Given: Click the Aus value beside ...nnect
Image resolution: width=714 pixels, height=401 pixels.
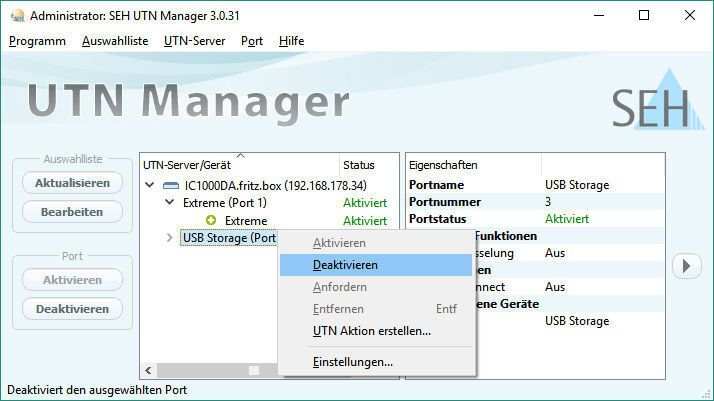Looking at the screenshot, I should pyautogui.click(x=555, y=287).
